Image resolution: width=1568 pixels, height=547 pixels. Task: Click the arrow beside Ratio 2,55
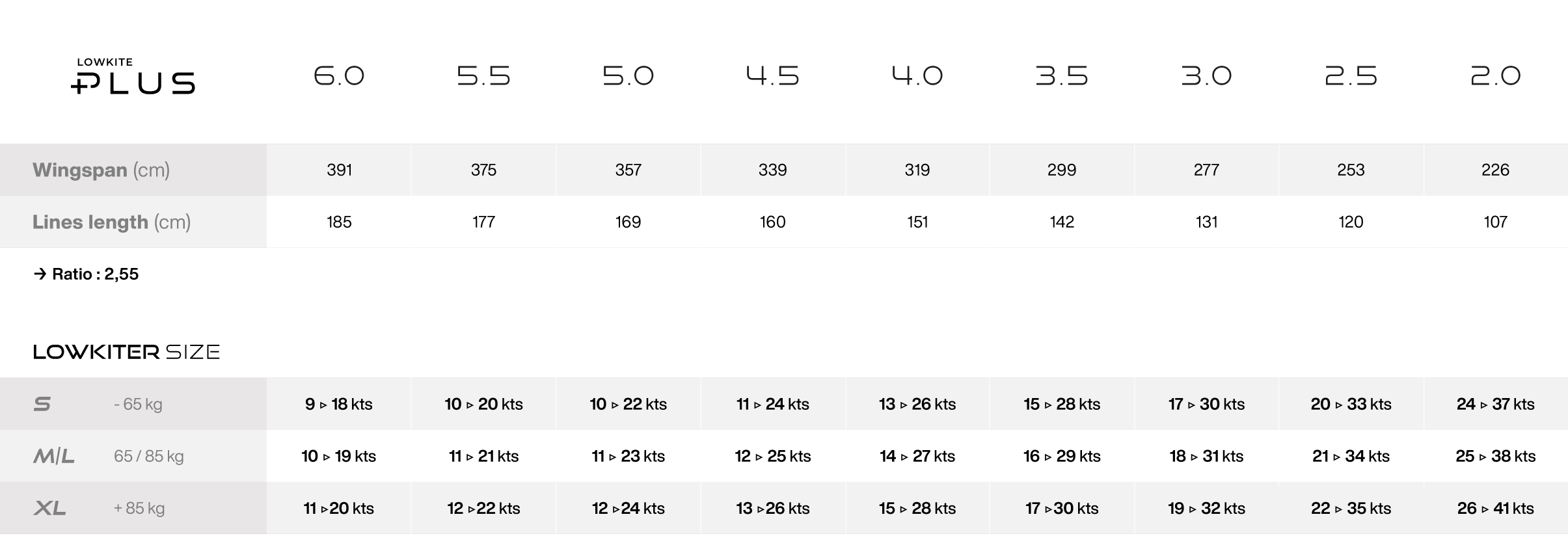pyautogui.click(x=40, y=274)
